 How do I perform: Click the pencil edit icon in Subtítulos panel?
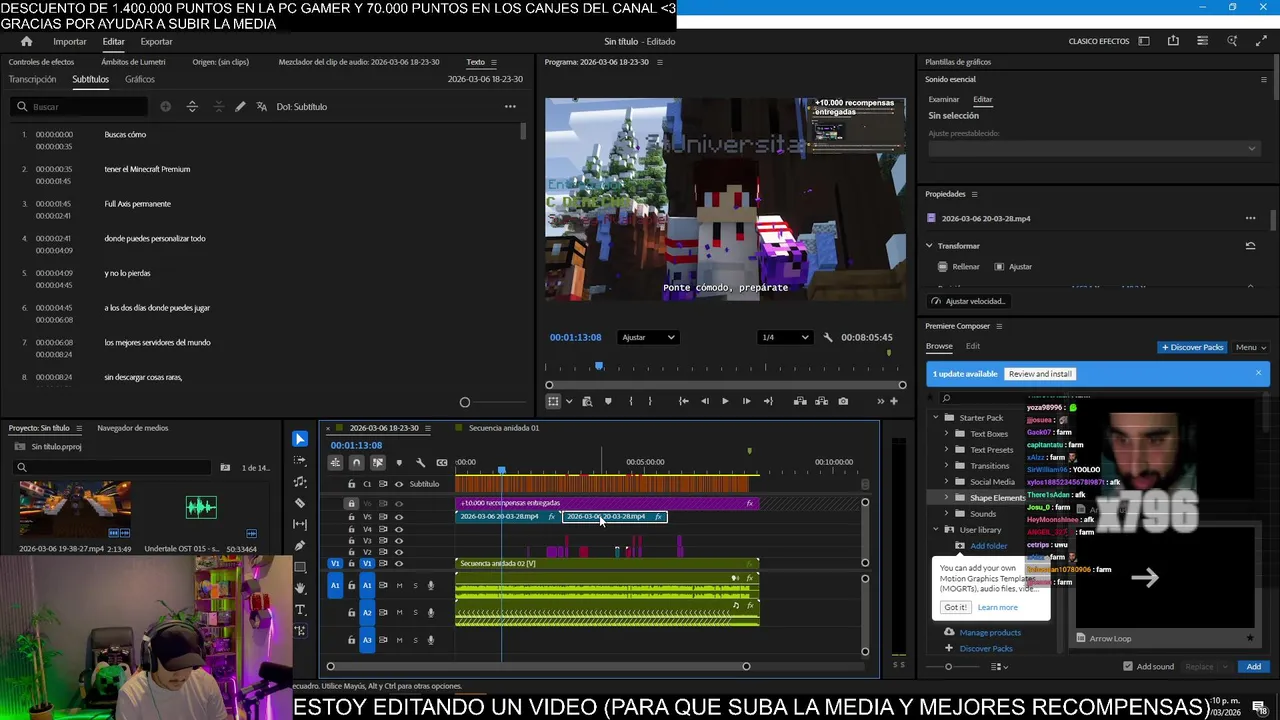point(240,106)
